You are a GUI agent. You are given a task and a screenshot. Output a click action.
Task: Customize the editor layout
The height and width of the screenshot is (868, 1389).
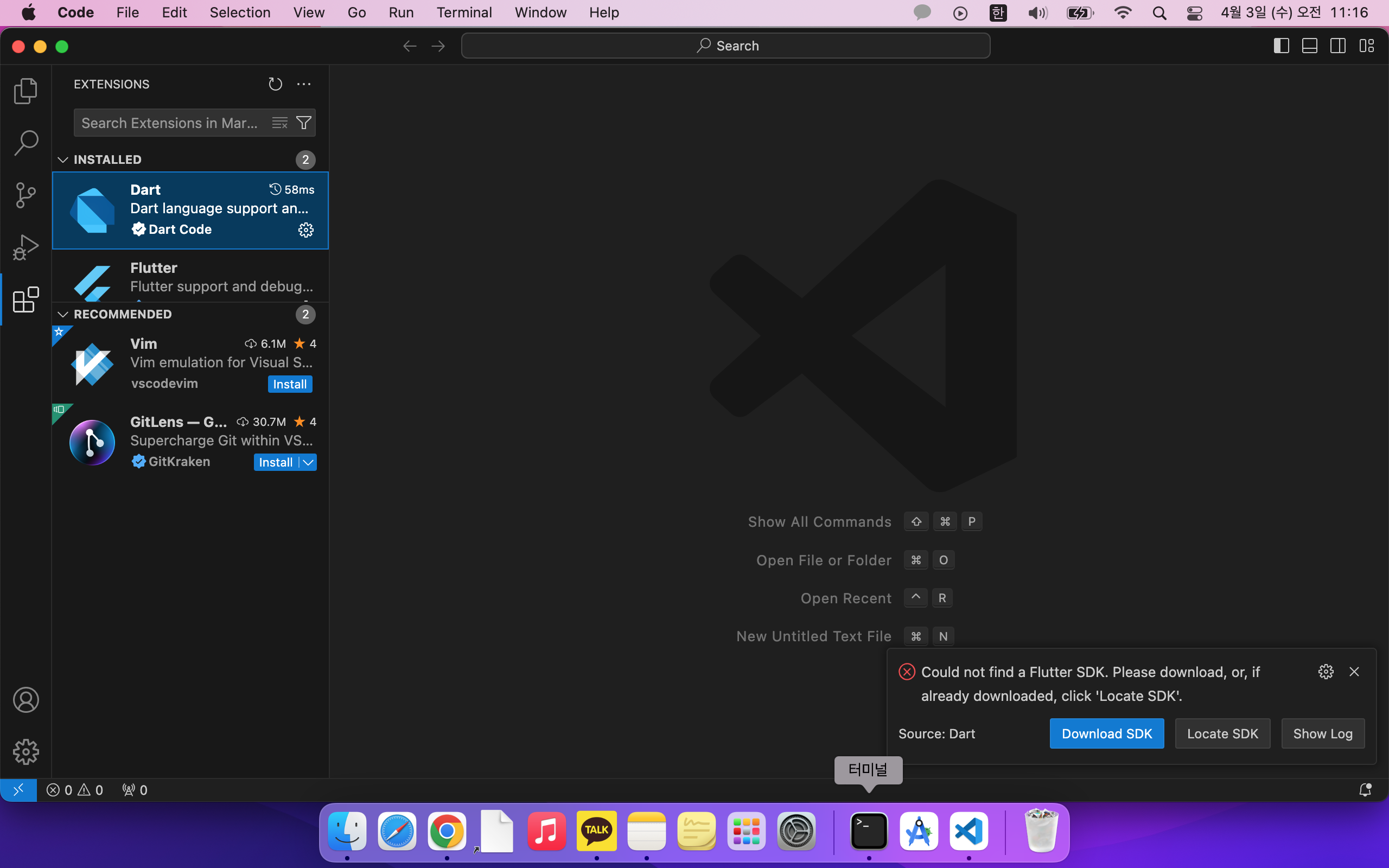1367,46
